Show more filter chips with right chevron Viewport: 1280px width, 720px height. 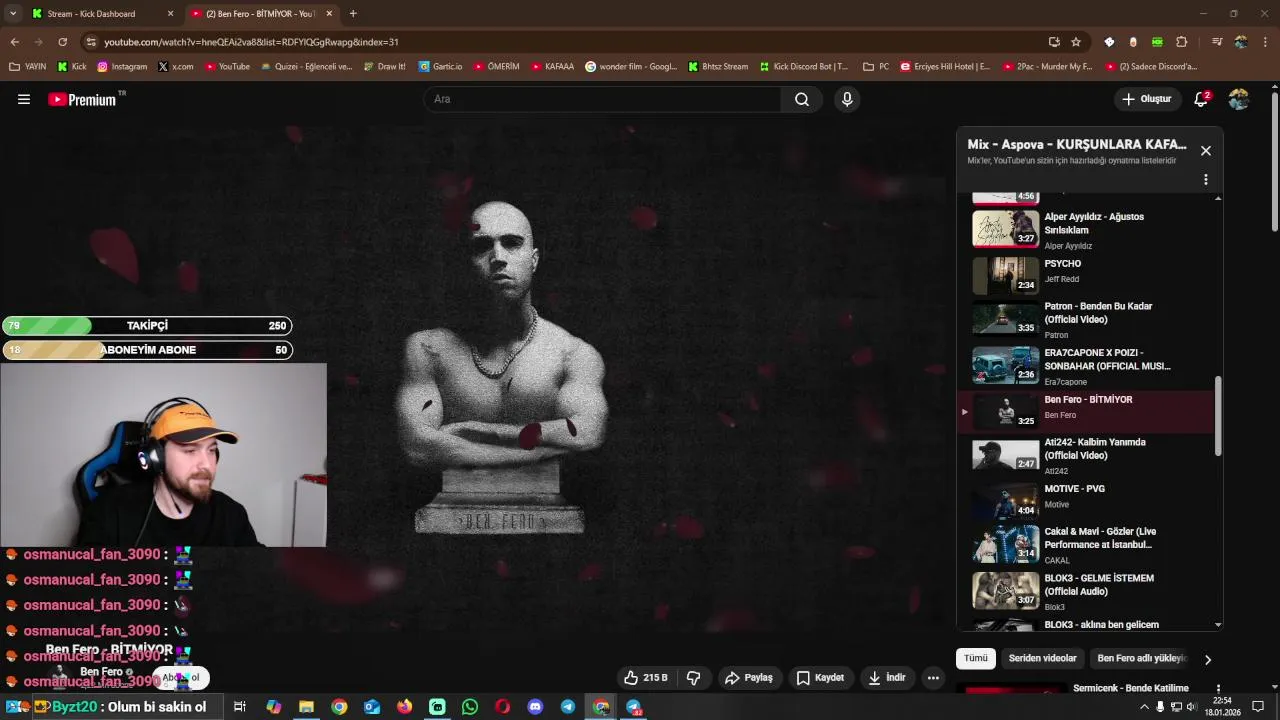click(1207, 659)
